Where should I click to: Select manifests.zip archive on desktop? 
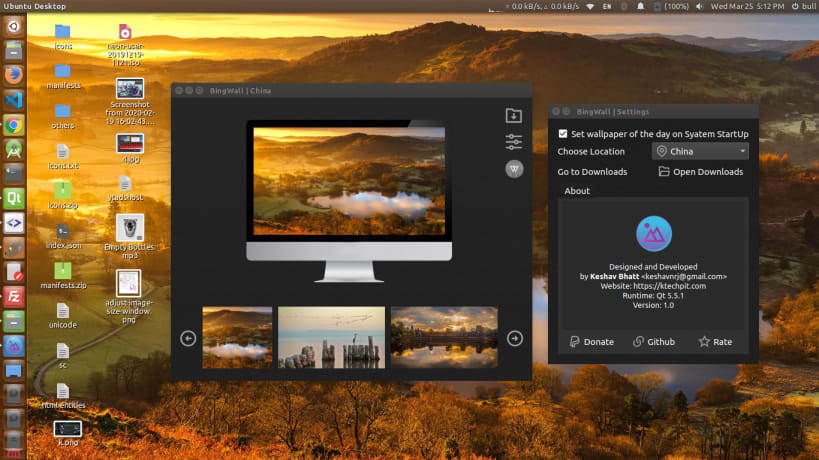pos(63,275)
